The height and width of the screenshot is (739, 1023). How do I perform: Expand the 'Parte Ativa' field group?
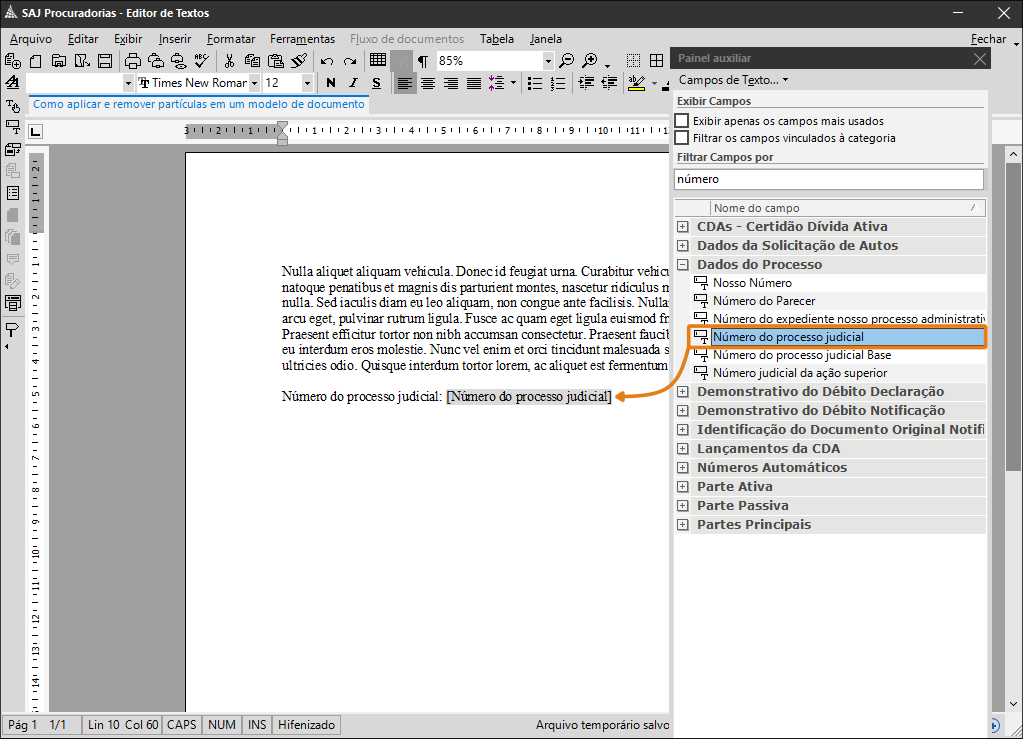tap(683, 487)
